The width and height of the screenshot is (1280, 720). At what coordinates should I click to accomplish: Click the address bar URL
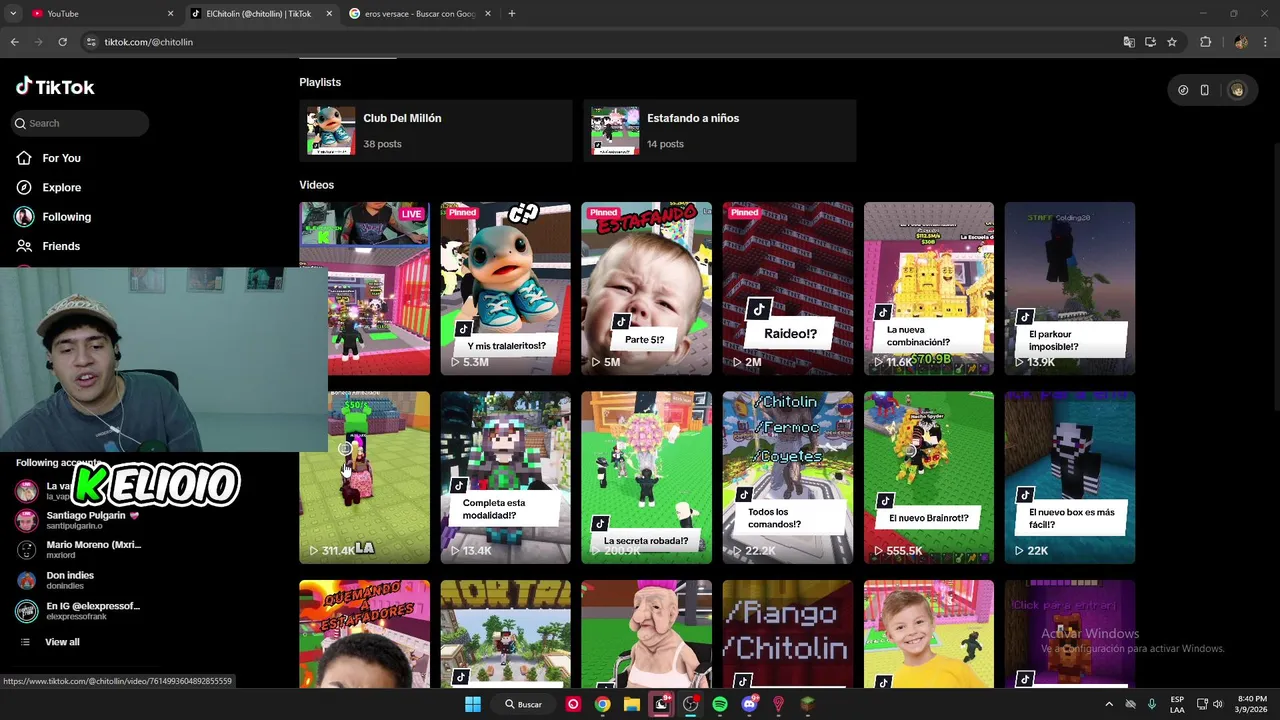point(149,42)
